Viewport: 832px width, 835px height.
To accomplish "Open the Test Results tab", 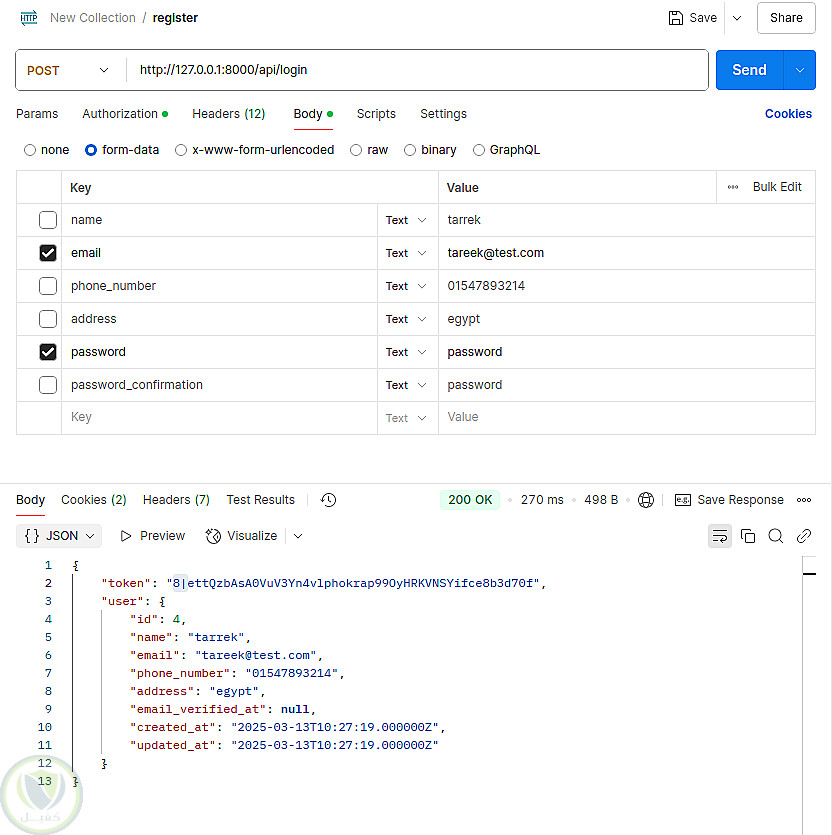I will 260,500.
